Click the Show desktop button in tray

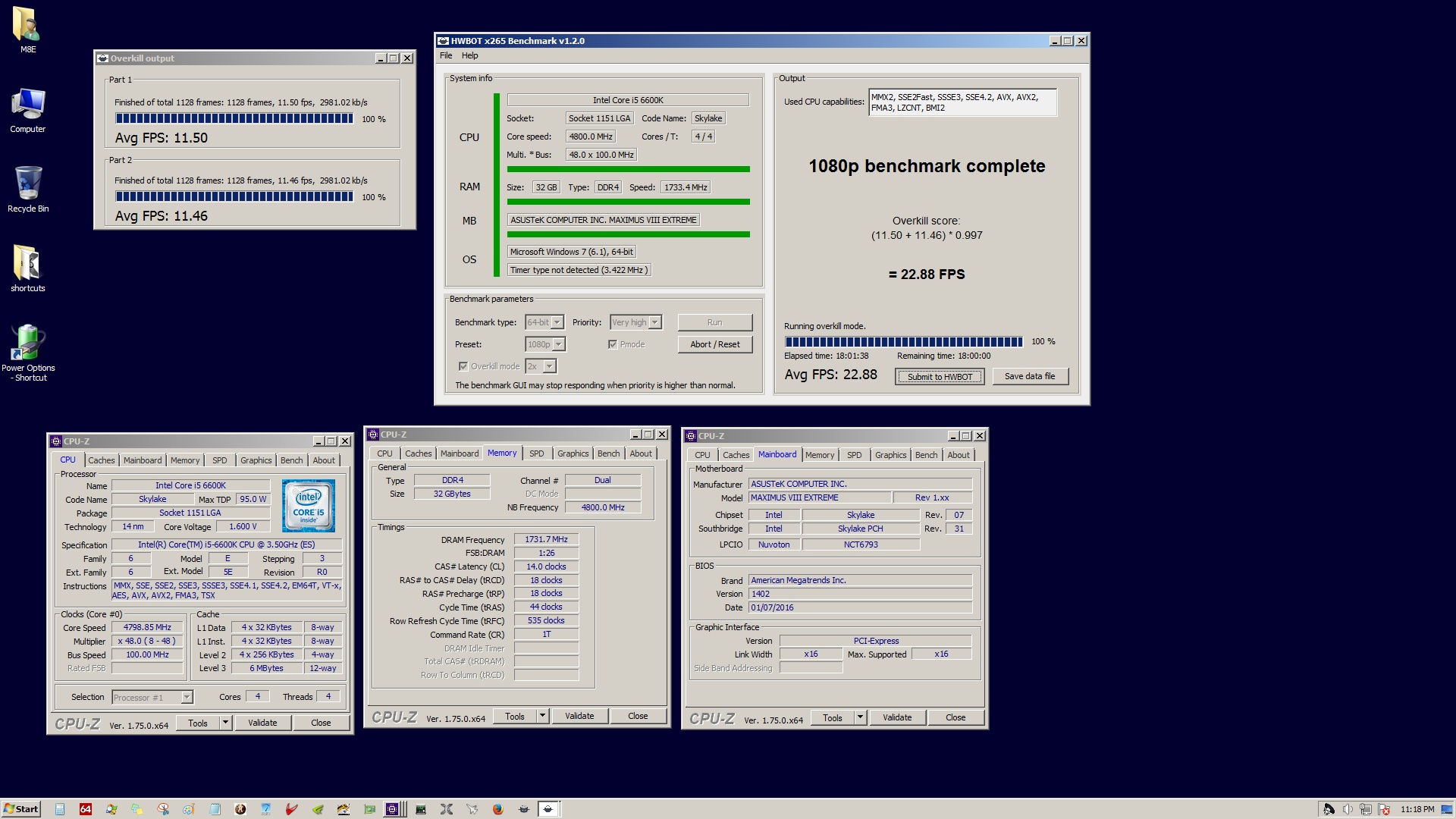pos(1447,809)
